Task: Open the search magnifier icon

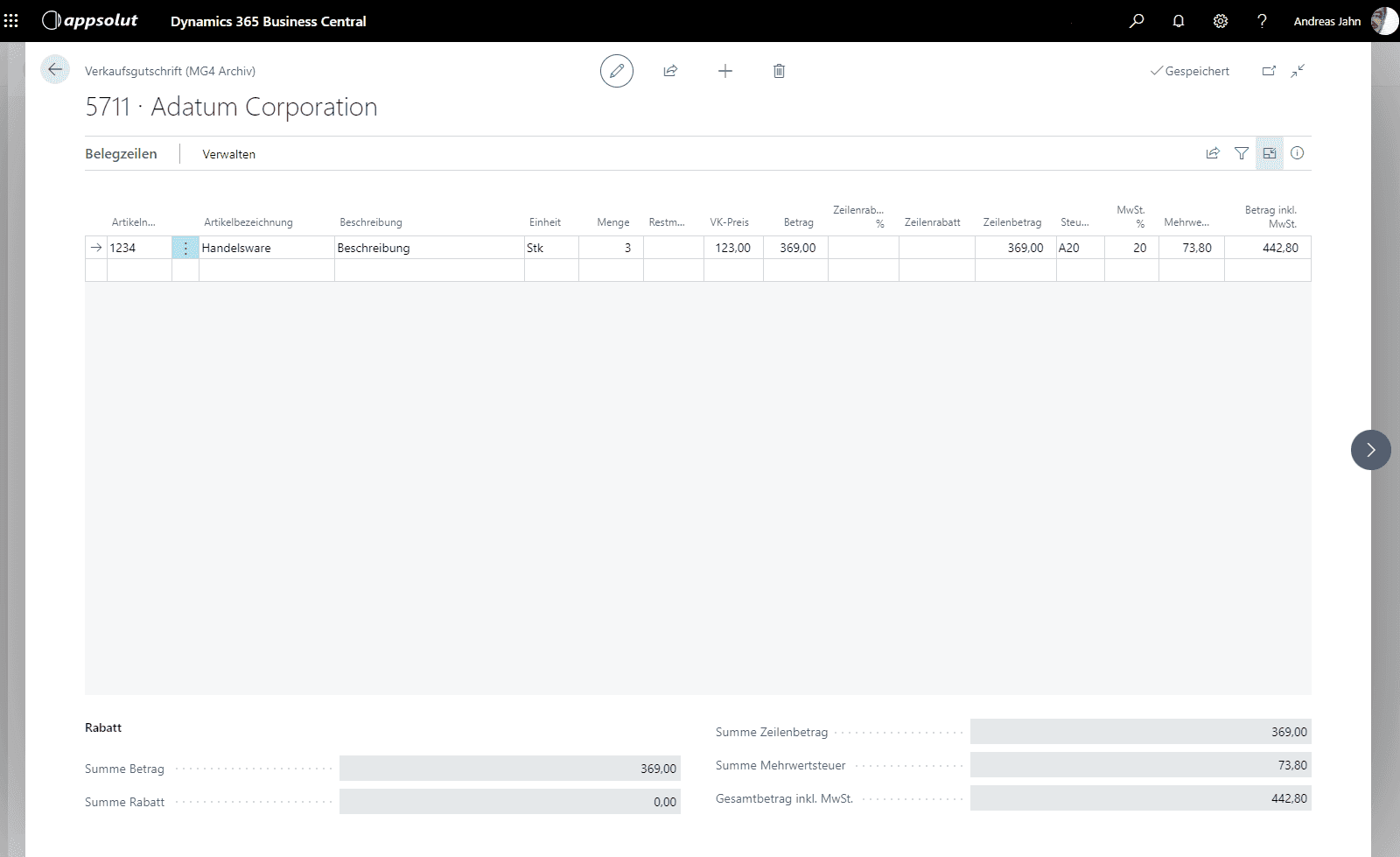Action: 1137,21
